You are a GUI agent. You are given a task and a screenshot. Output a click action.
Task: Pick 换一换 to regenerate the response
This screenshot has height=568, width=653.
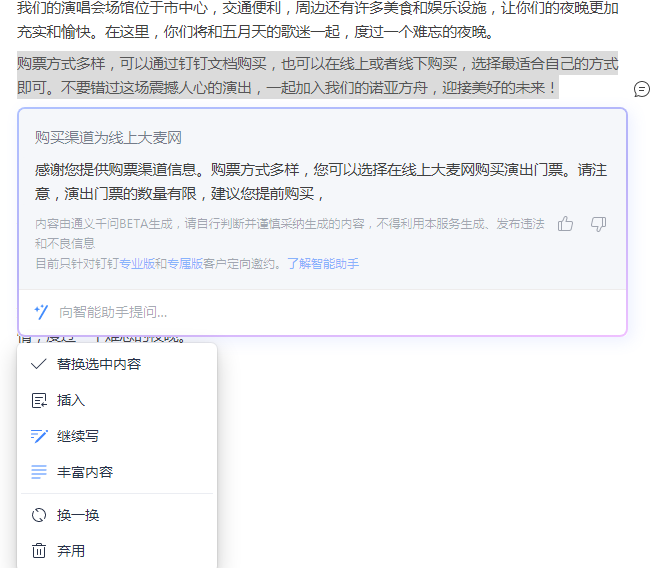coord(78,515)
